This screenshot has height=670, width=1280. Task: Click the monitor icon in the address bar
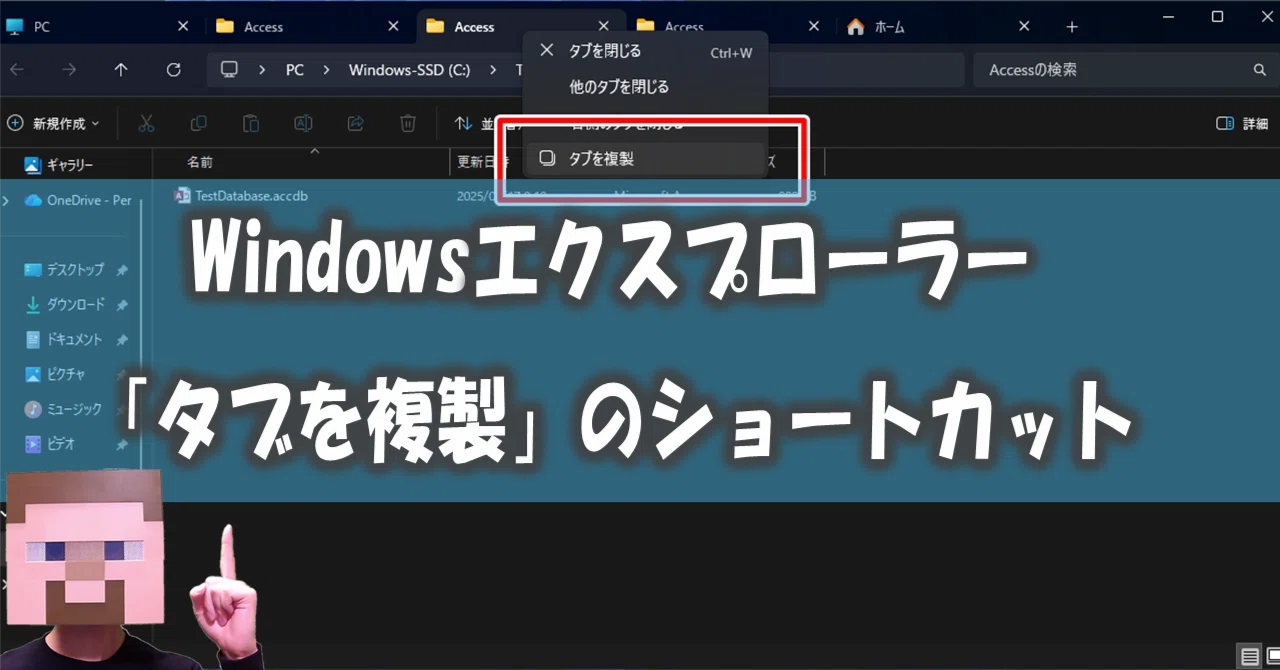click(230, 70)
